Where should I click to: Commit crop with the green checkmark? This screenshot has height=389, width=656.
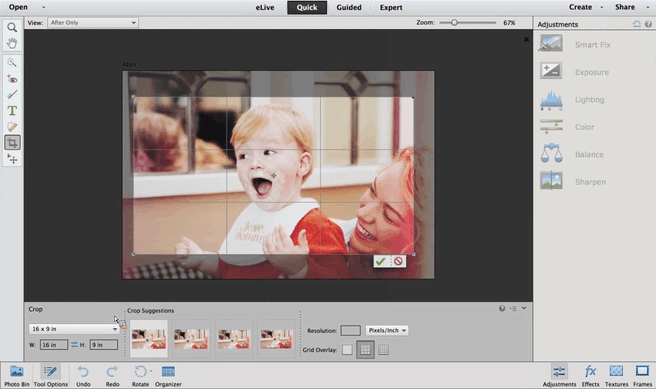[x=381, y=261]
